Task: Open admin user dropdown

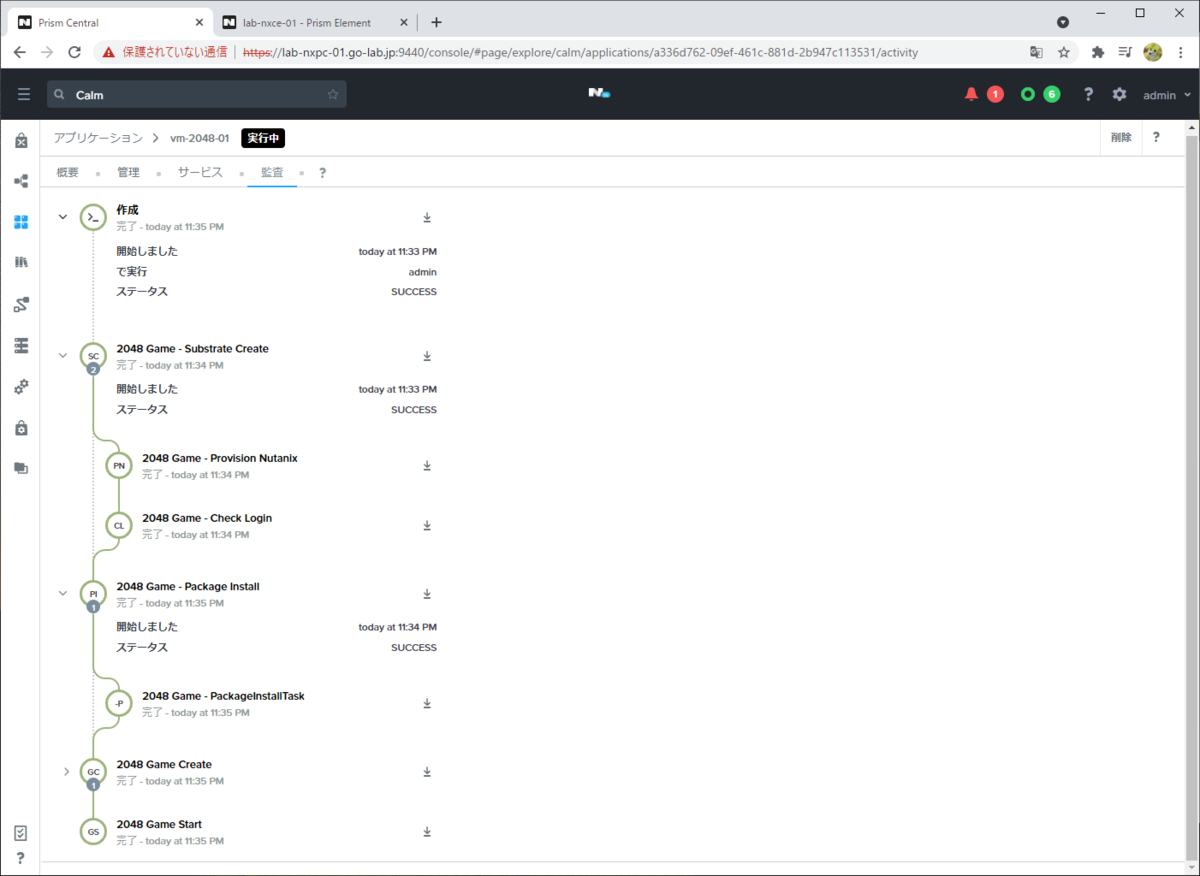Action: pos(1167,95)
